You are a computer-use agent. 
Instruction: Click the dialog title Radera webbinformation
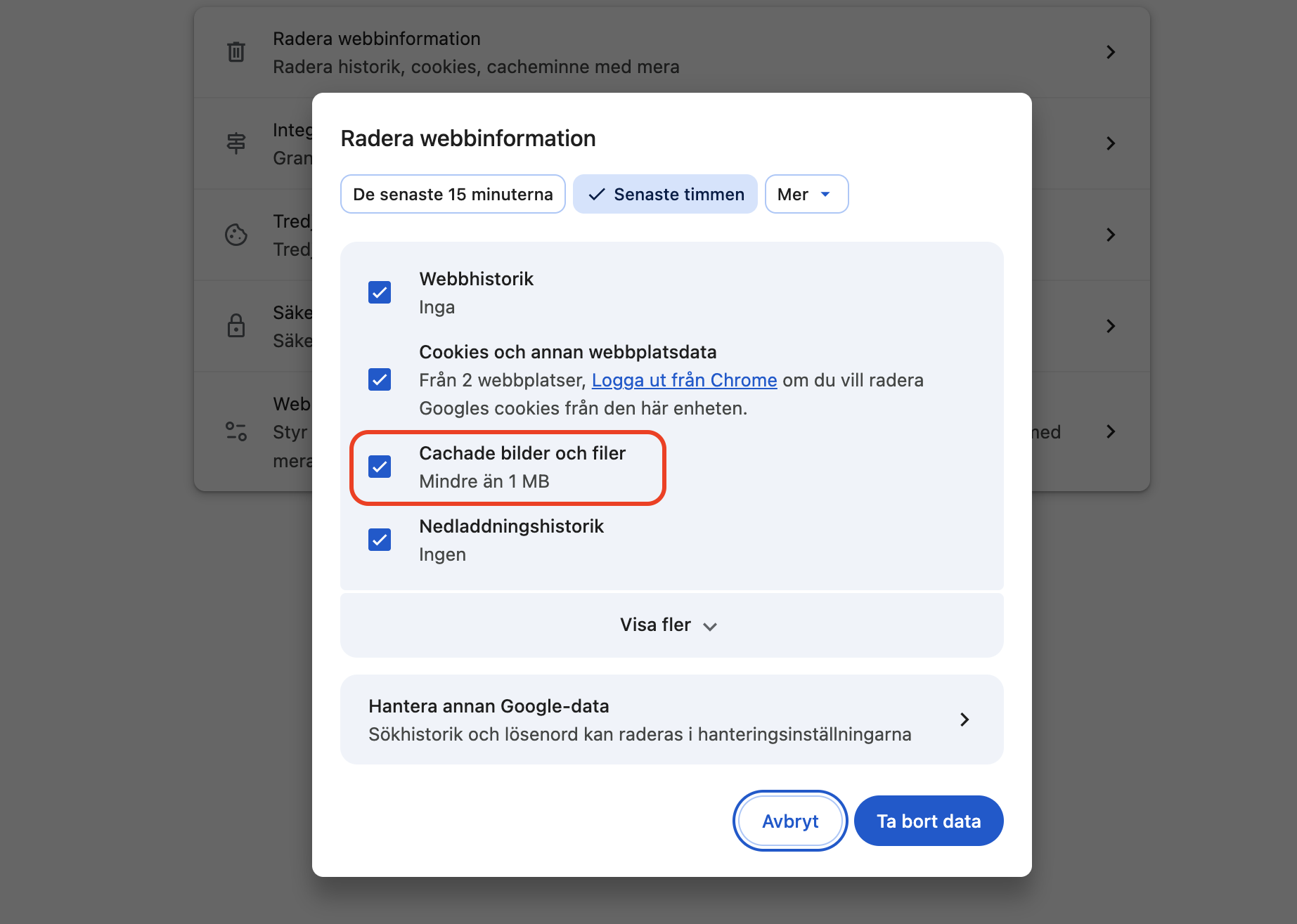(468, 138)
